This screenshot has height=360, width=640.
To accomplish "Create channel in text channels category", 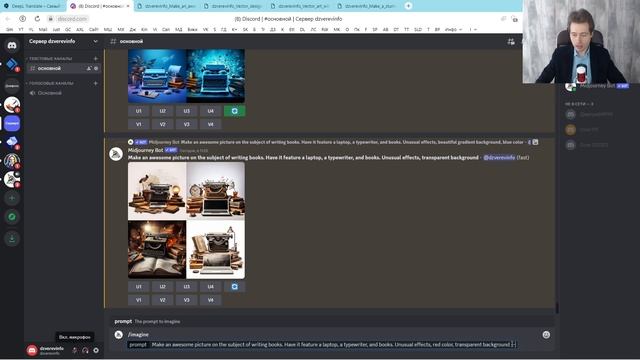I will point(96,58).
